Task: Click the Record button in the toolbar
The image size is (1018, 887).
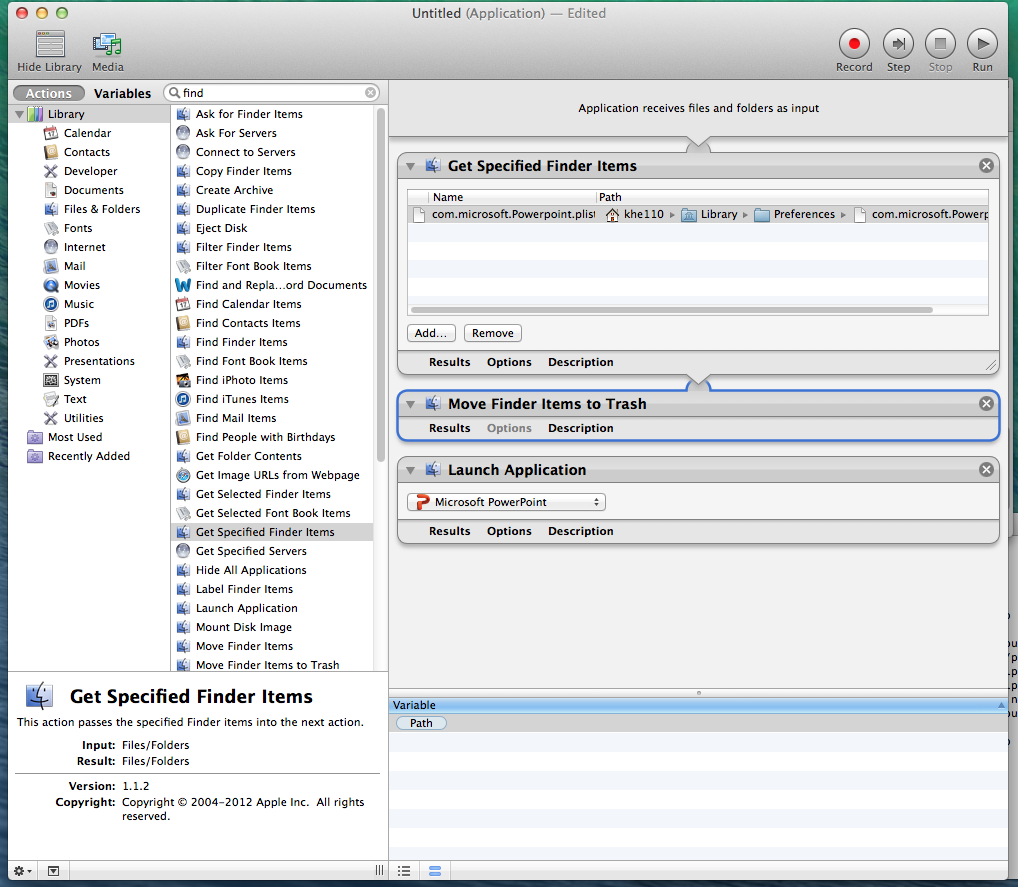Action: pos(854,44)
